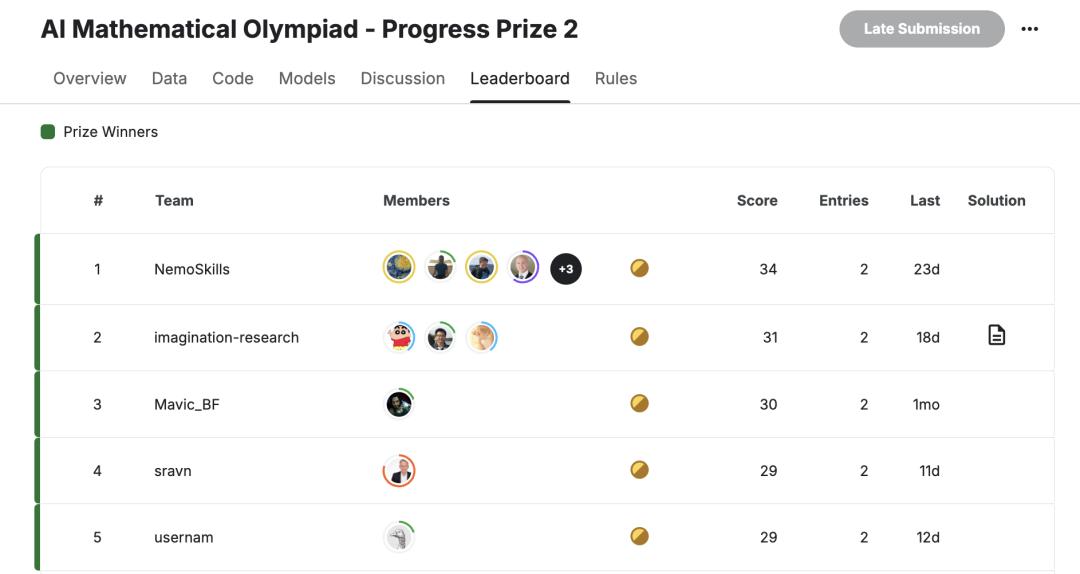Open the Discussion tab
The width and height of the screenshot is (1080, 574).
coord(402,78)
